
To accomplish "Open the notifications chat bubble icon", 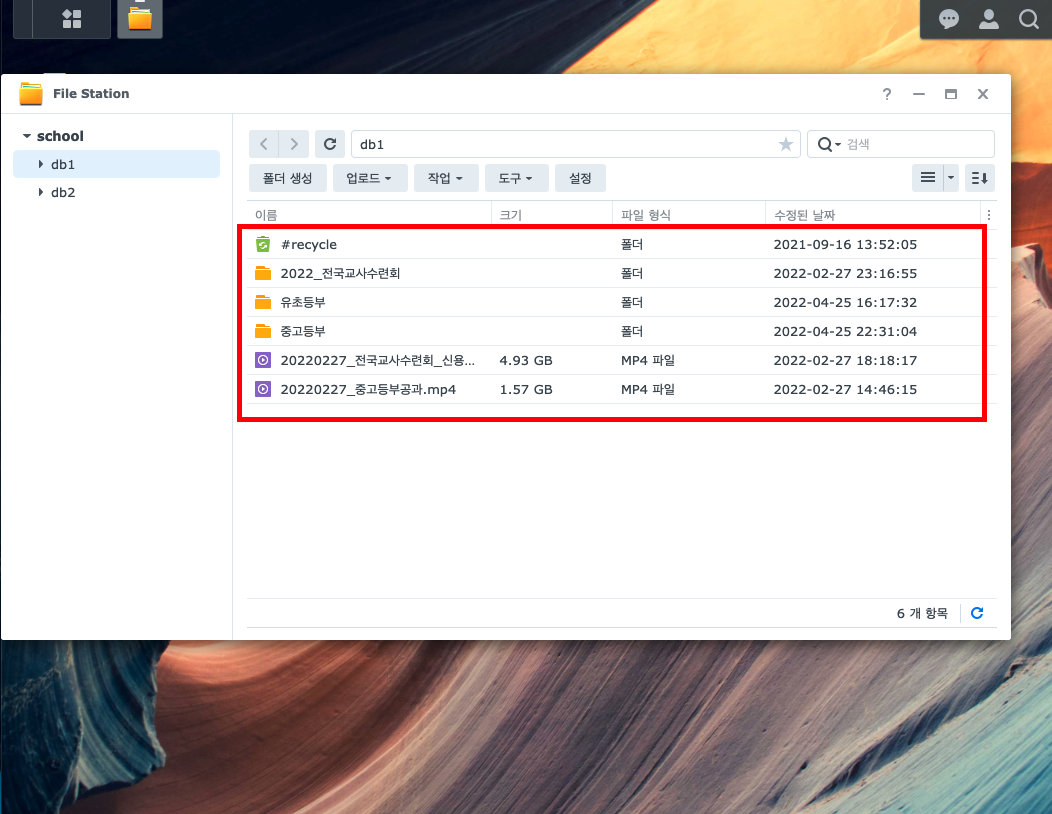I will (x=949, y=19).
